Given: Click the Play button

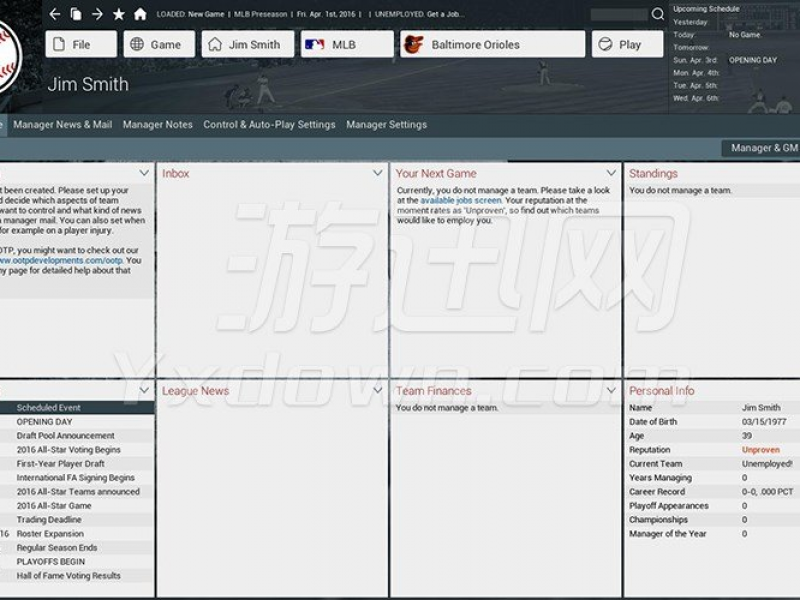Looking at the screenshot, I should (x=627, y=44).
